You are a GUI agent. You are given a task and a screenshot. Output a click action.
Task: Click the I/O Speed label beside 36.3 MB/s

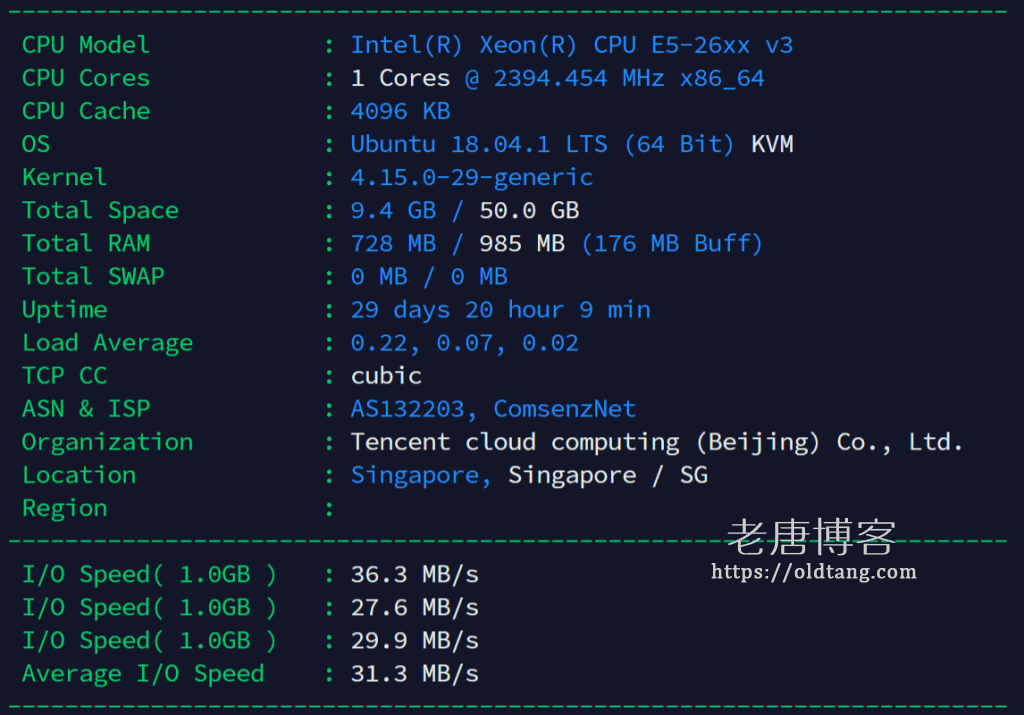point(149,575)
